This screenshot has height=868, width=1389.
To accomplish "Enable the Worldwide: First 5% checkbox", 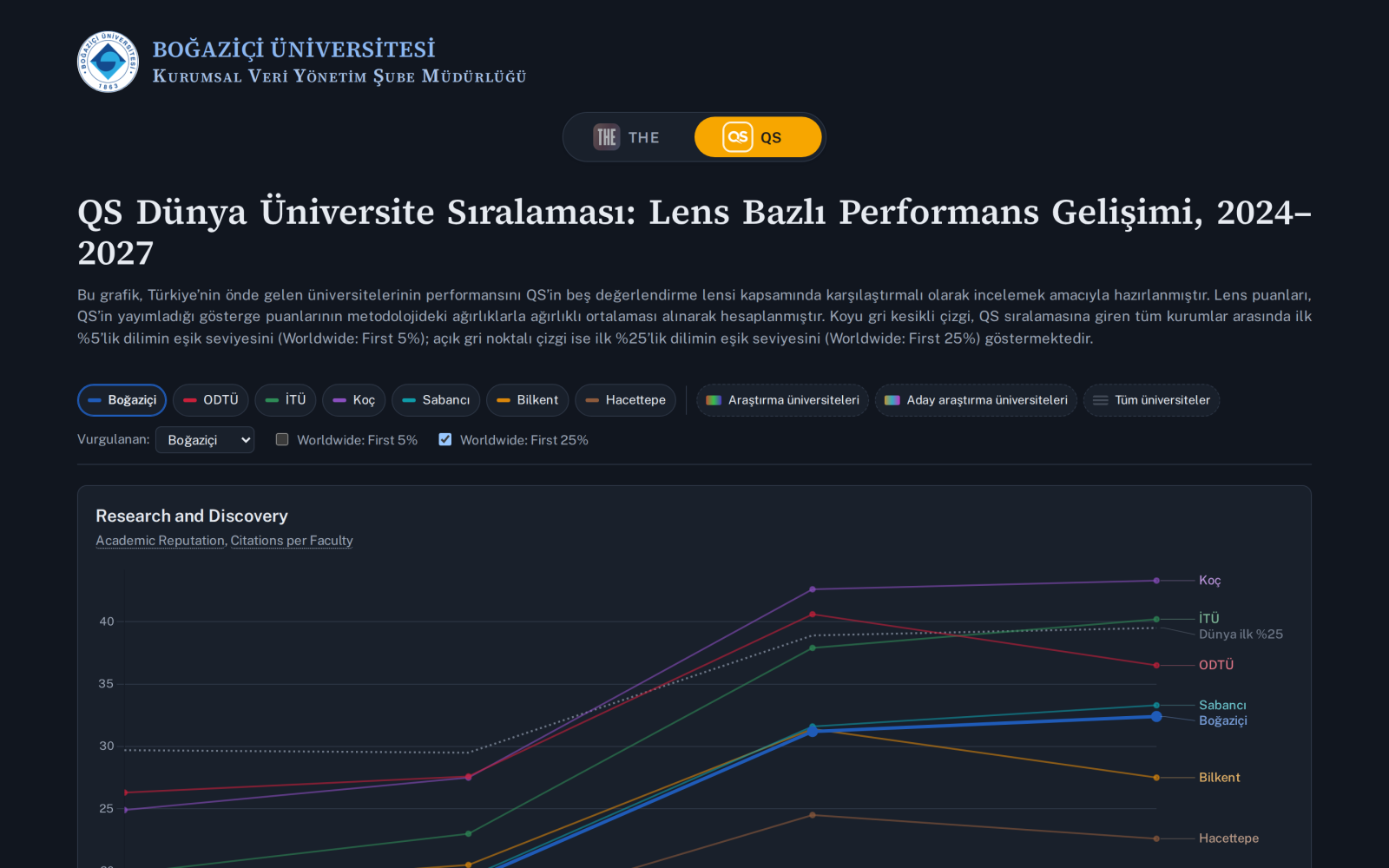I will click(x=282, y=439).
